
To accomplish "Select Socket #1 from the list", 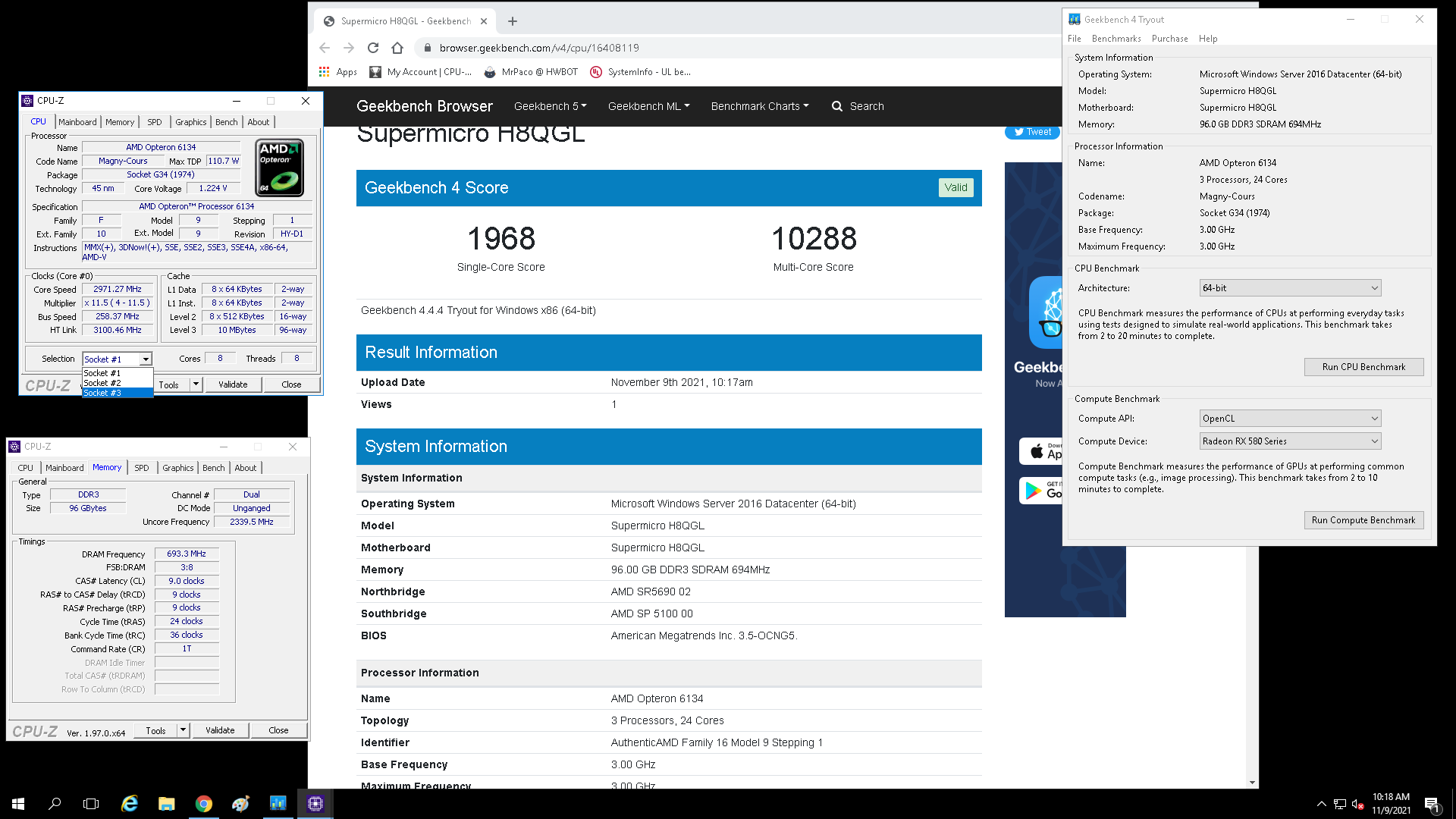I will tap(118, 373).
